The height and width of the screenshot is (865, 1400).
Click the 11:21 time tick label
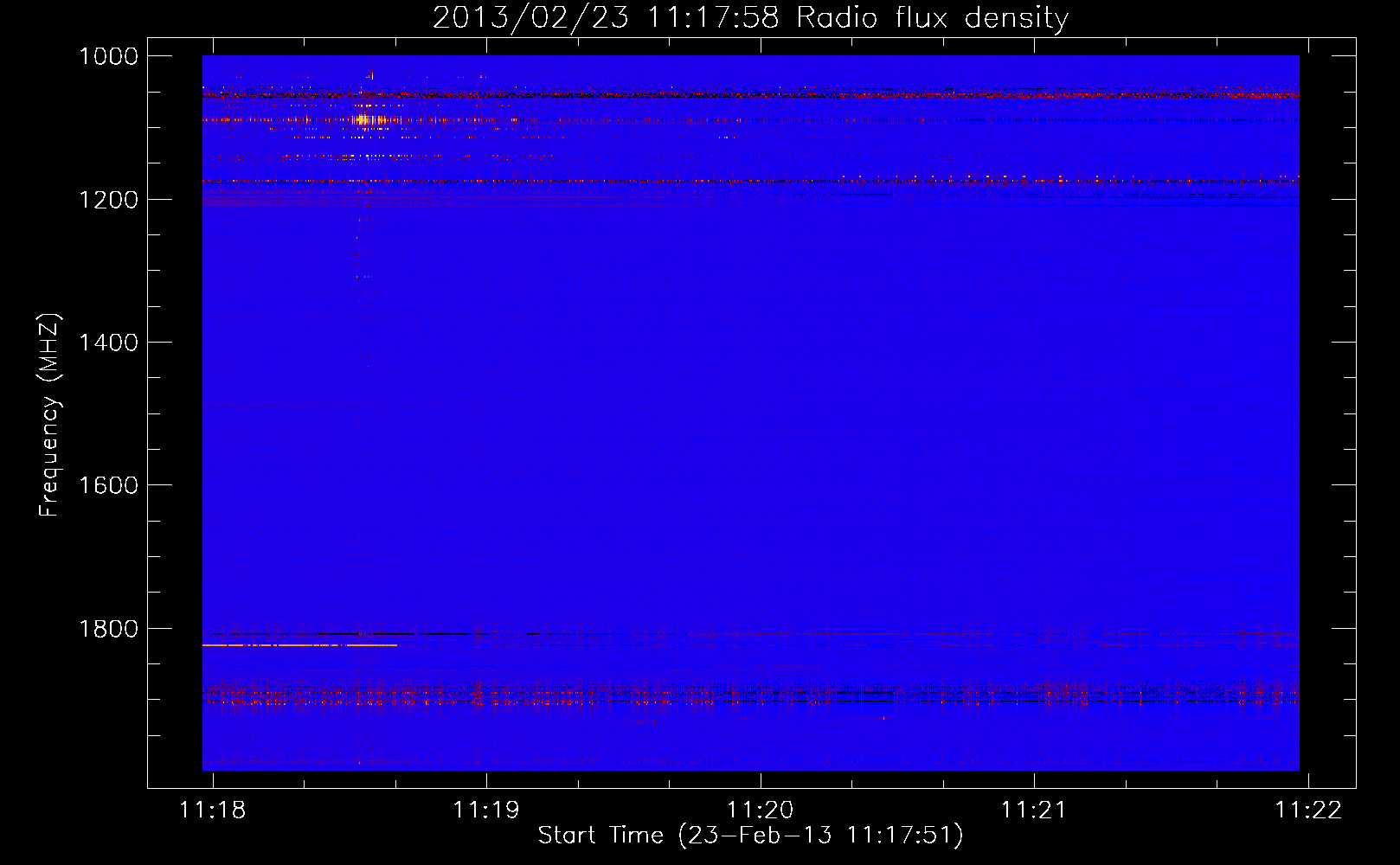click(1034, 810)
